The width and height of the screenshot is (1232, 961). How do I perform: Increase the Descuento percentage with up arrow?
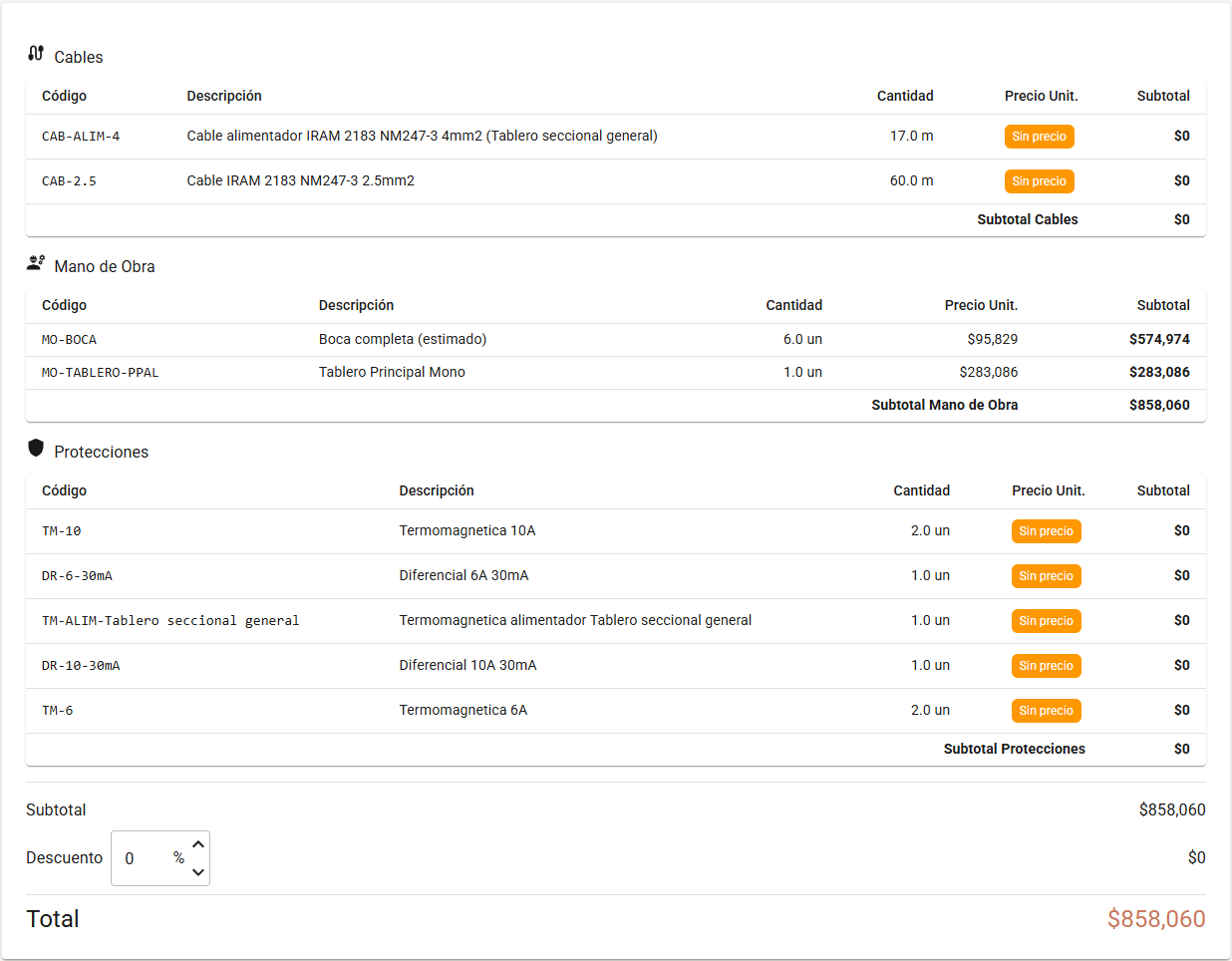(x=198, y=844)
